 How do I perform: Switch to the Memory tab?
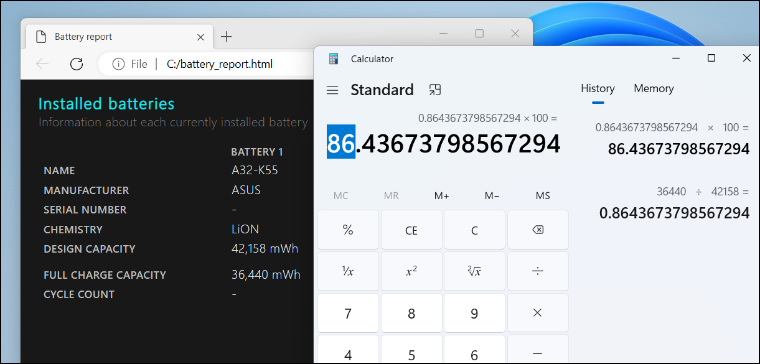654,89
